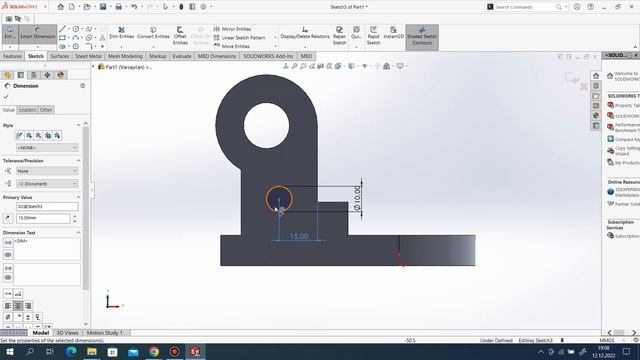The width and height of the screenshot is (640, 360).
Task: Click the Home icon in top toolbar
Action: [60, 7]
